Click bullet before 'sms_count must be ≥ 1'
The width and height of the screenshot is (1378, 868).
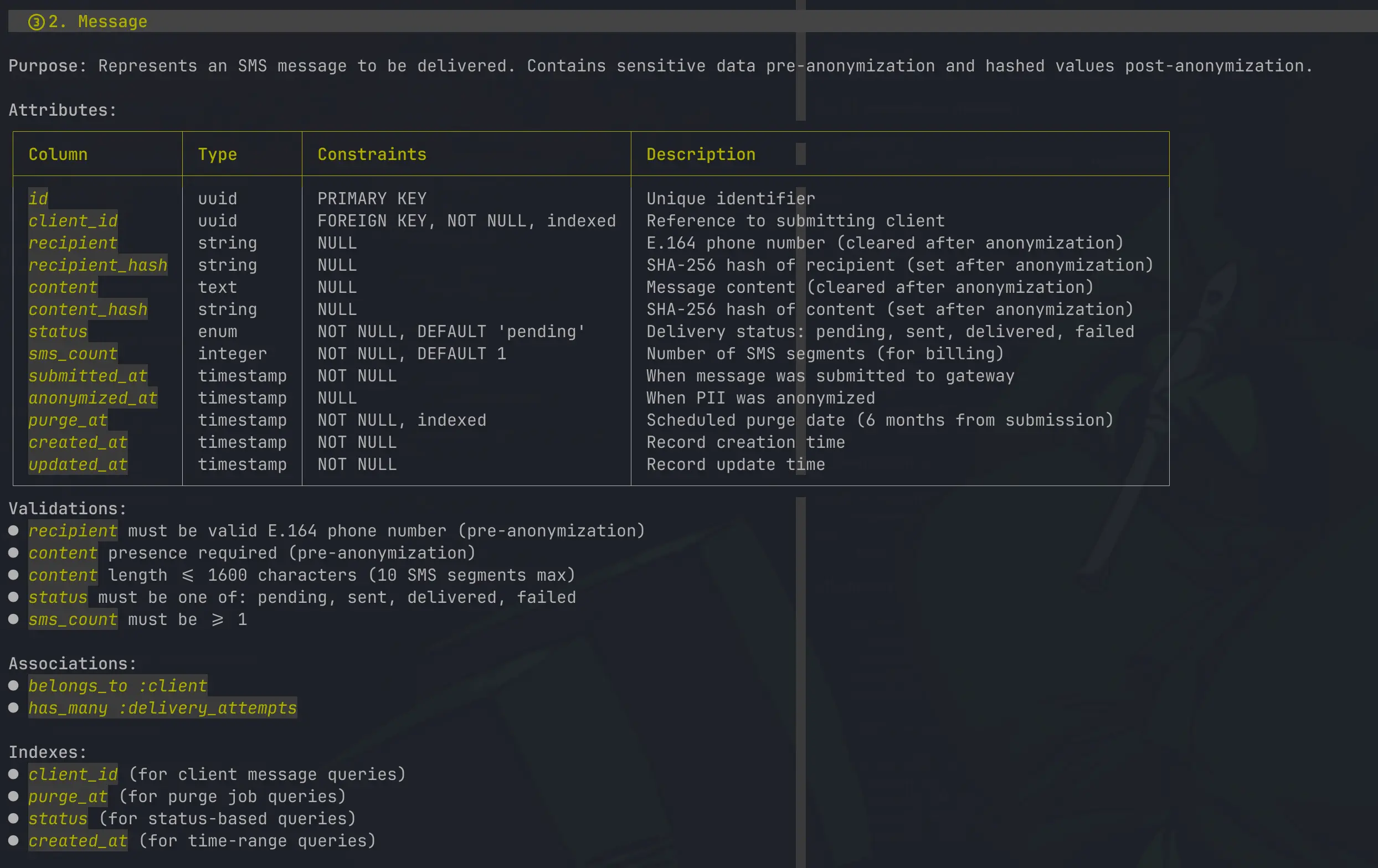click(14, 619)
